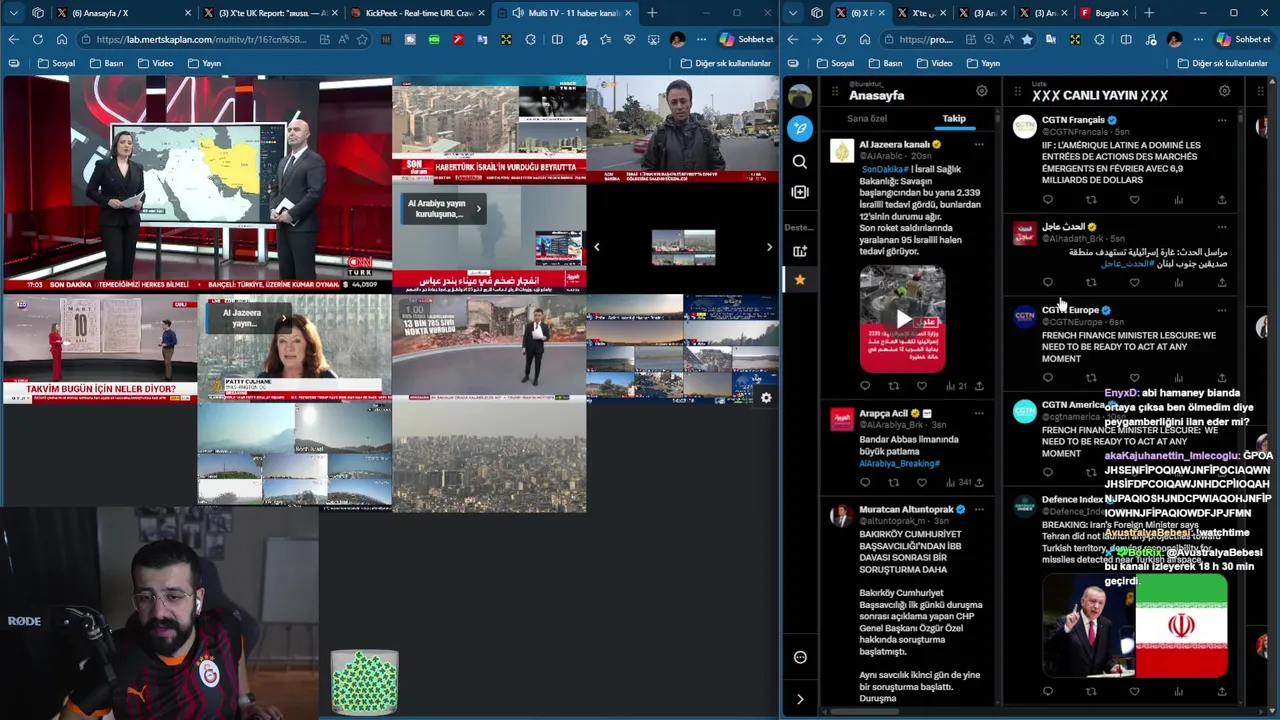Image resolution: width=1280 pixels, height=720 pixels.
Task: Go to home page in left browser
Action: point(61,39)
